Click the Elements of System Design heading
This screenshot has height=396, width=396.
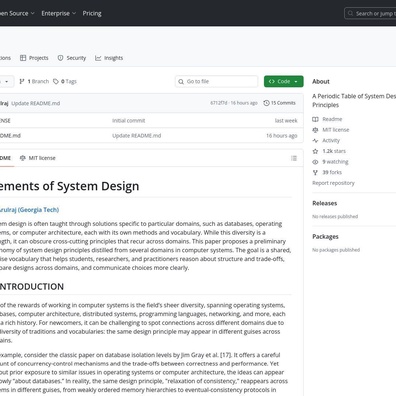(x=69, y=186)
